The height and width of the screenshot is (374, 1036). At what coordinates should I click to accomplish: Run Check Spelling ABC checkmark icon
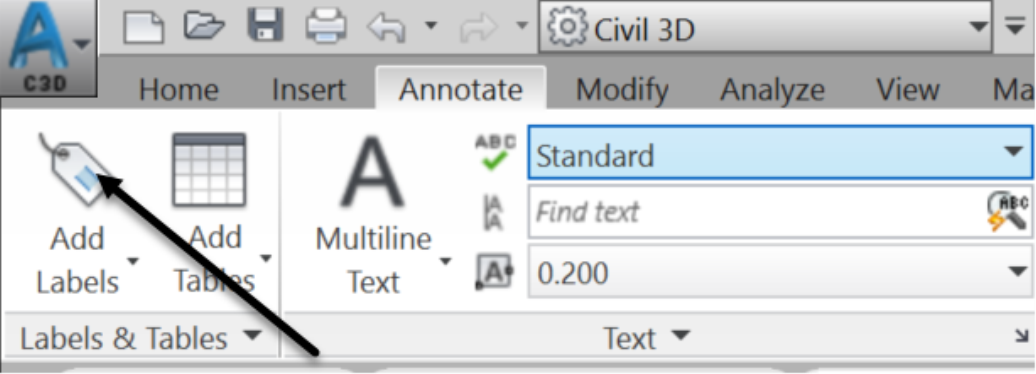495,152
